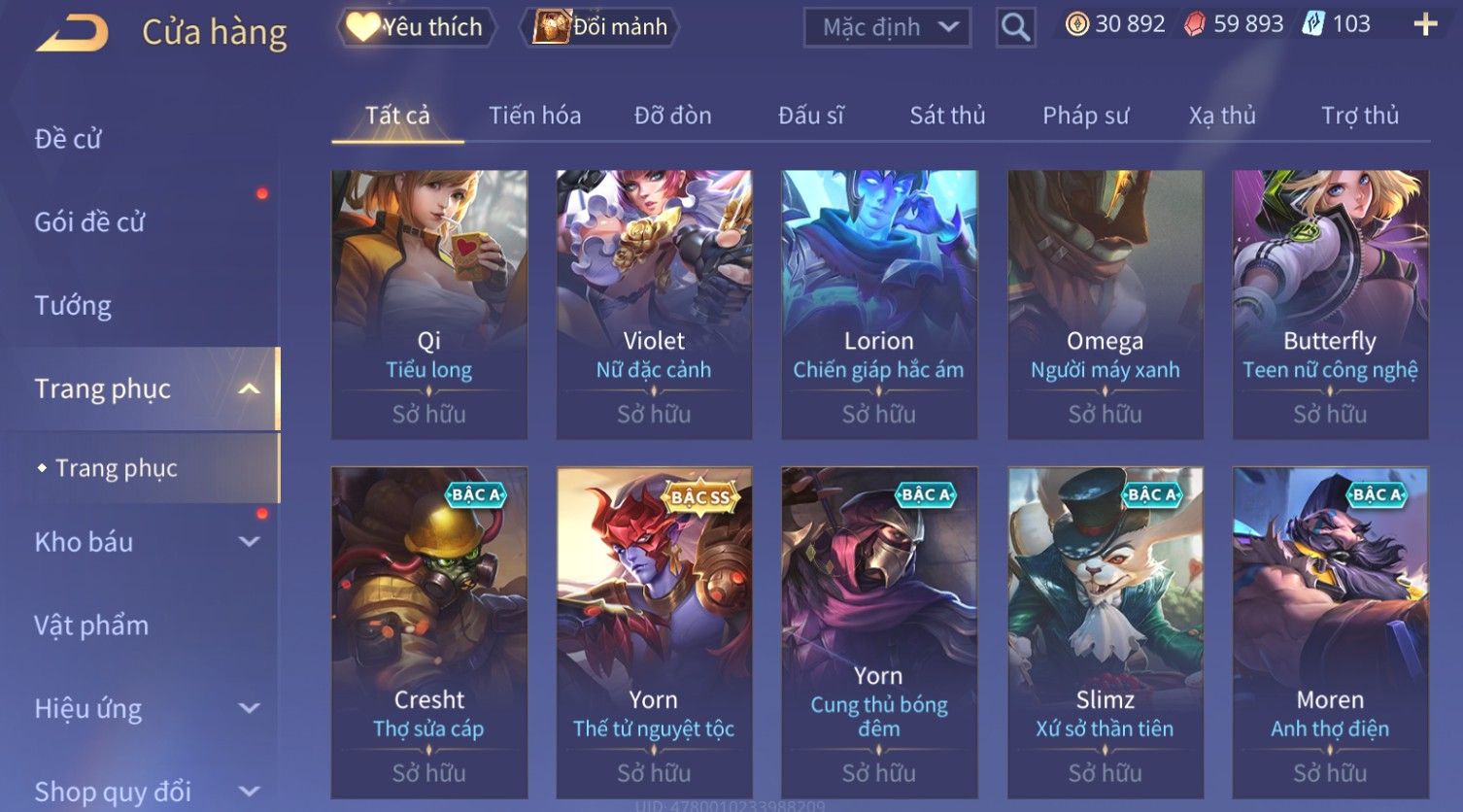Tap the plus icon to add currency
Viewport: 1463px width, 812px height.
(1425, 24)
